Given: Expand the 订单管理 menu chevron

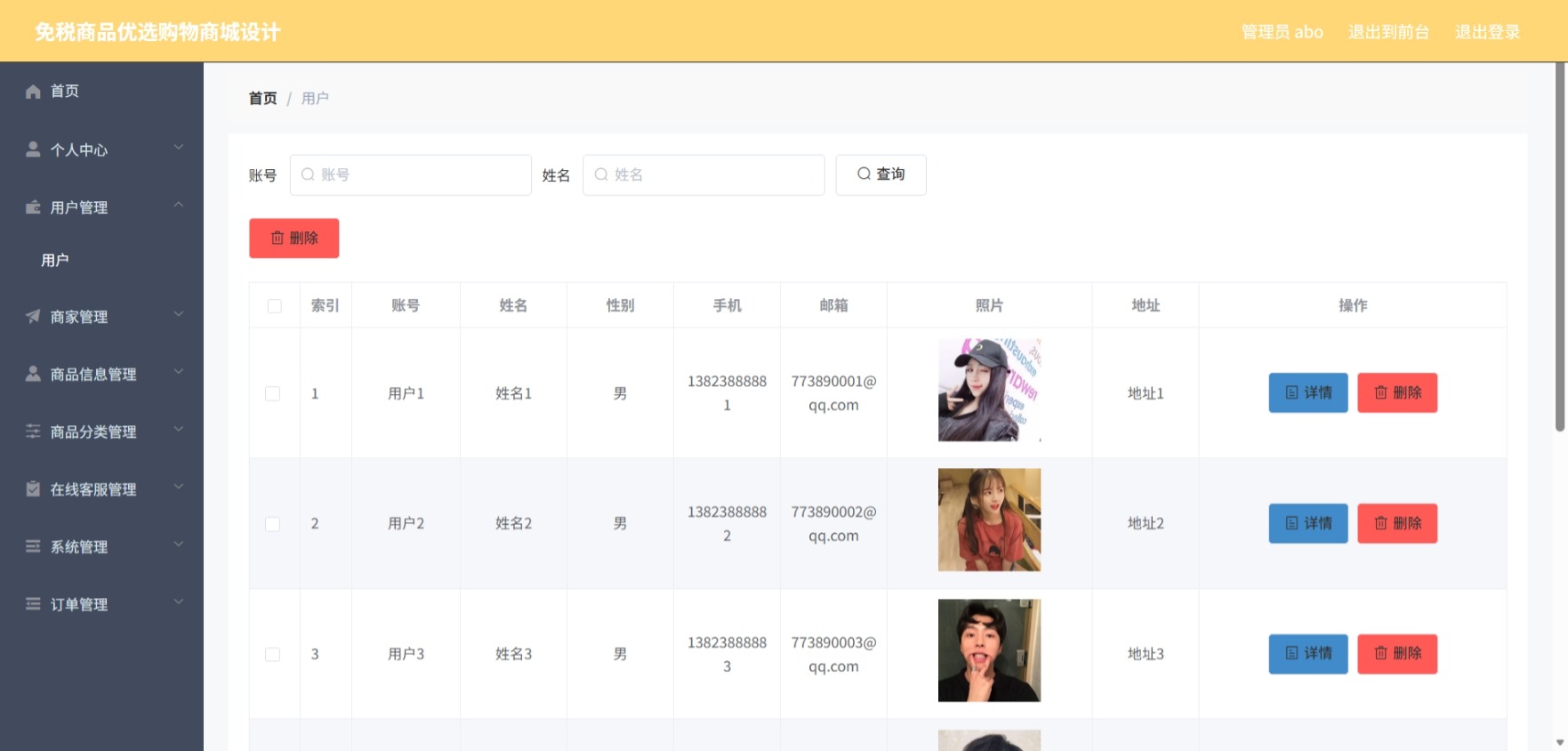Looking at the screenshot, I should tap(179, 602).
